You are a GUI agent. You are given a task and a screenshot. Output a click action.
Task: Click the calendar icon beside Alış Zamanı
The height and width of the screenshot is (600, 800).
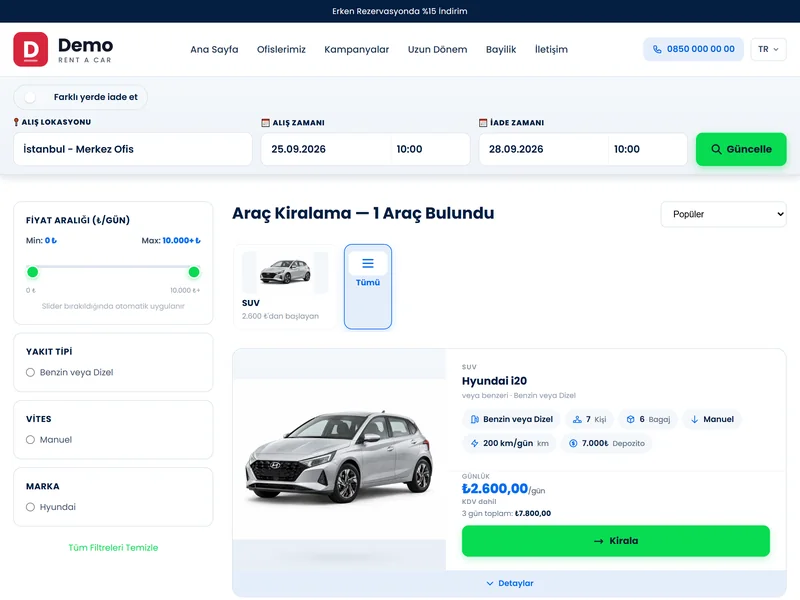tap(265, 122)
